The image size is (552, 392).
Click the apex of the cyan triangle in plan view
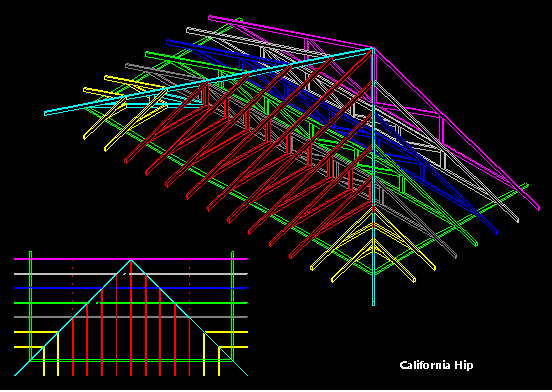tap(131, 260)
